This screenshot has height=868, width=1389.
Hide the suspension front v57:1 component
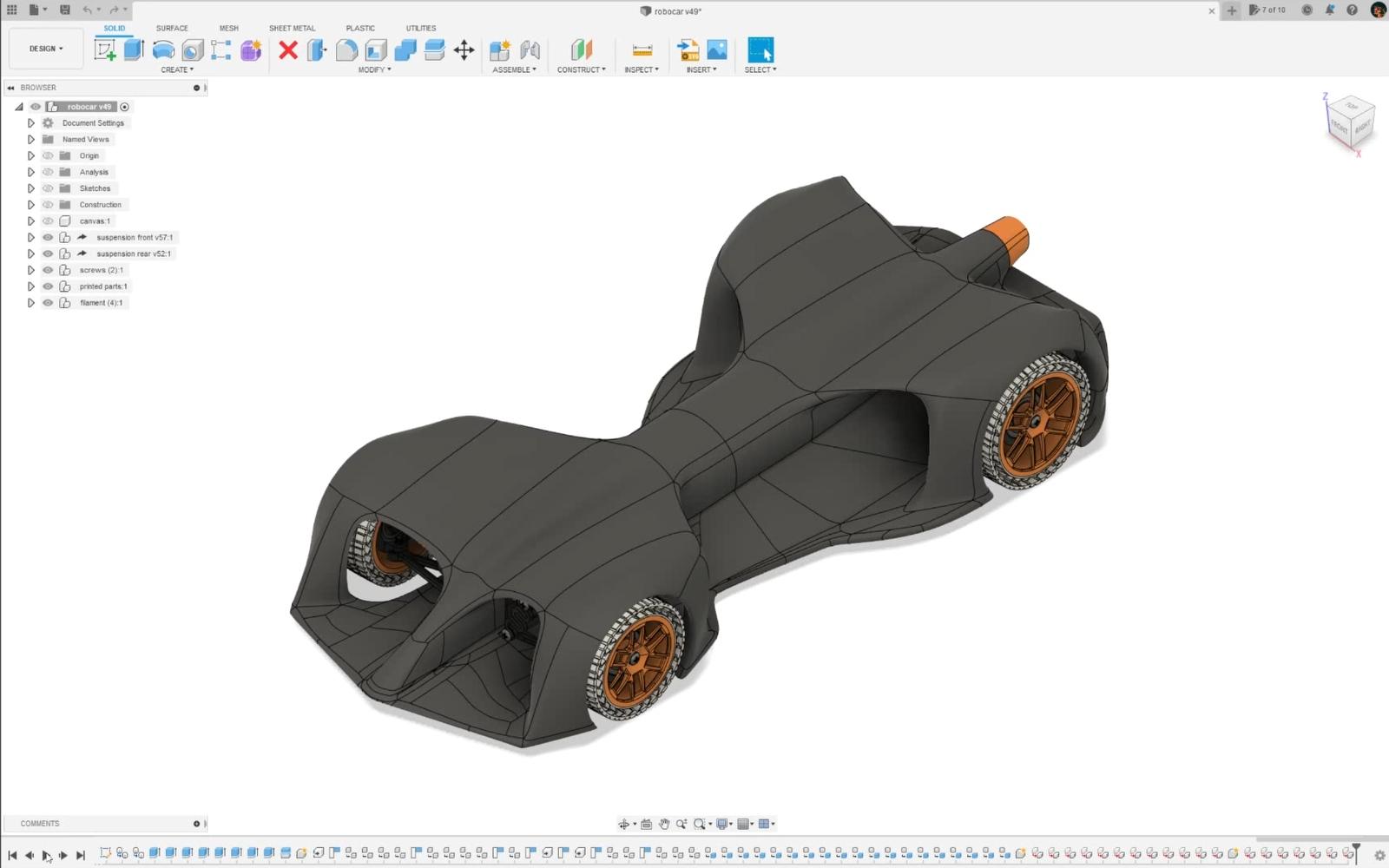pos(48,237)
